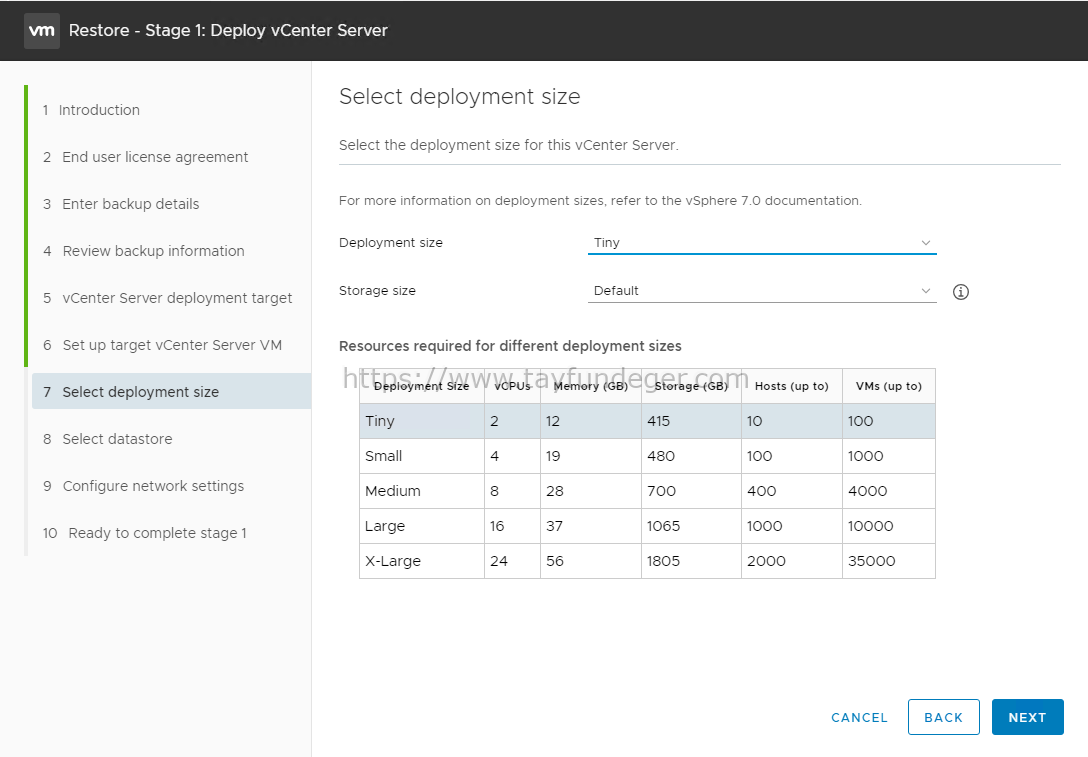Go to Ready to complete stage 1 step
Viewport: 1088px width, 757px height.
(x=144, y=534)
